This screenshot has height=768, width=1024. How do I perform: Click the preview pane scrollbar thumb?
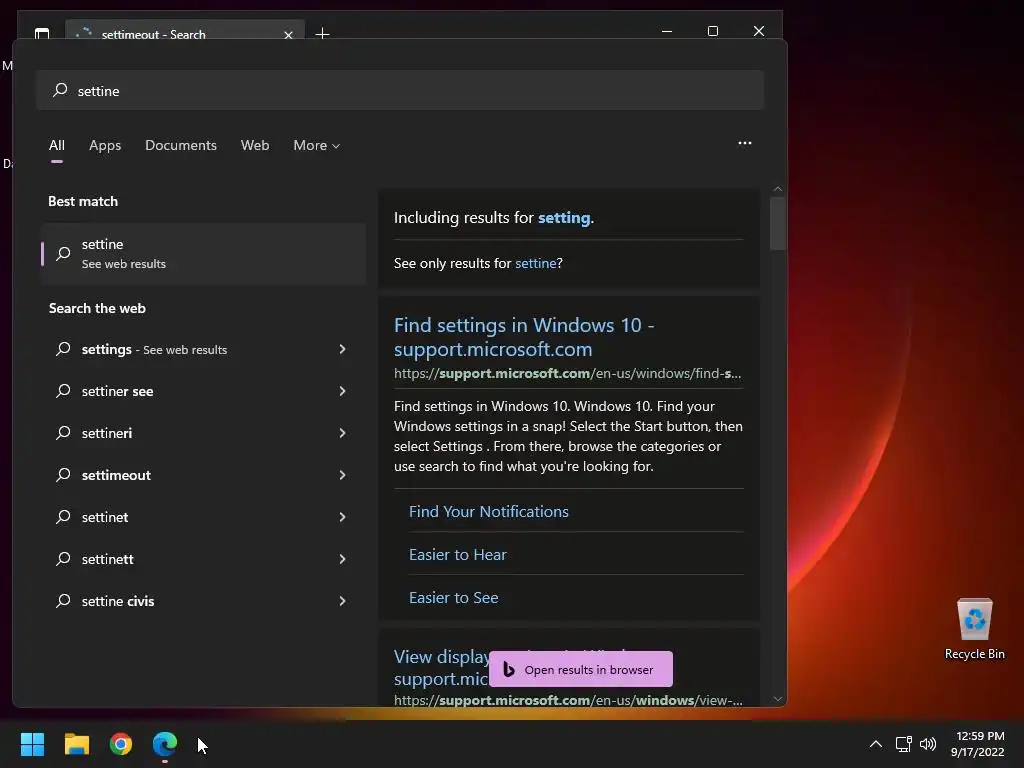777,223
